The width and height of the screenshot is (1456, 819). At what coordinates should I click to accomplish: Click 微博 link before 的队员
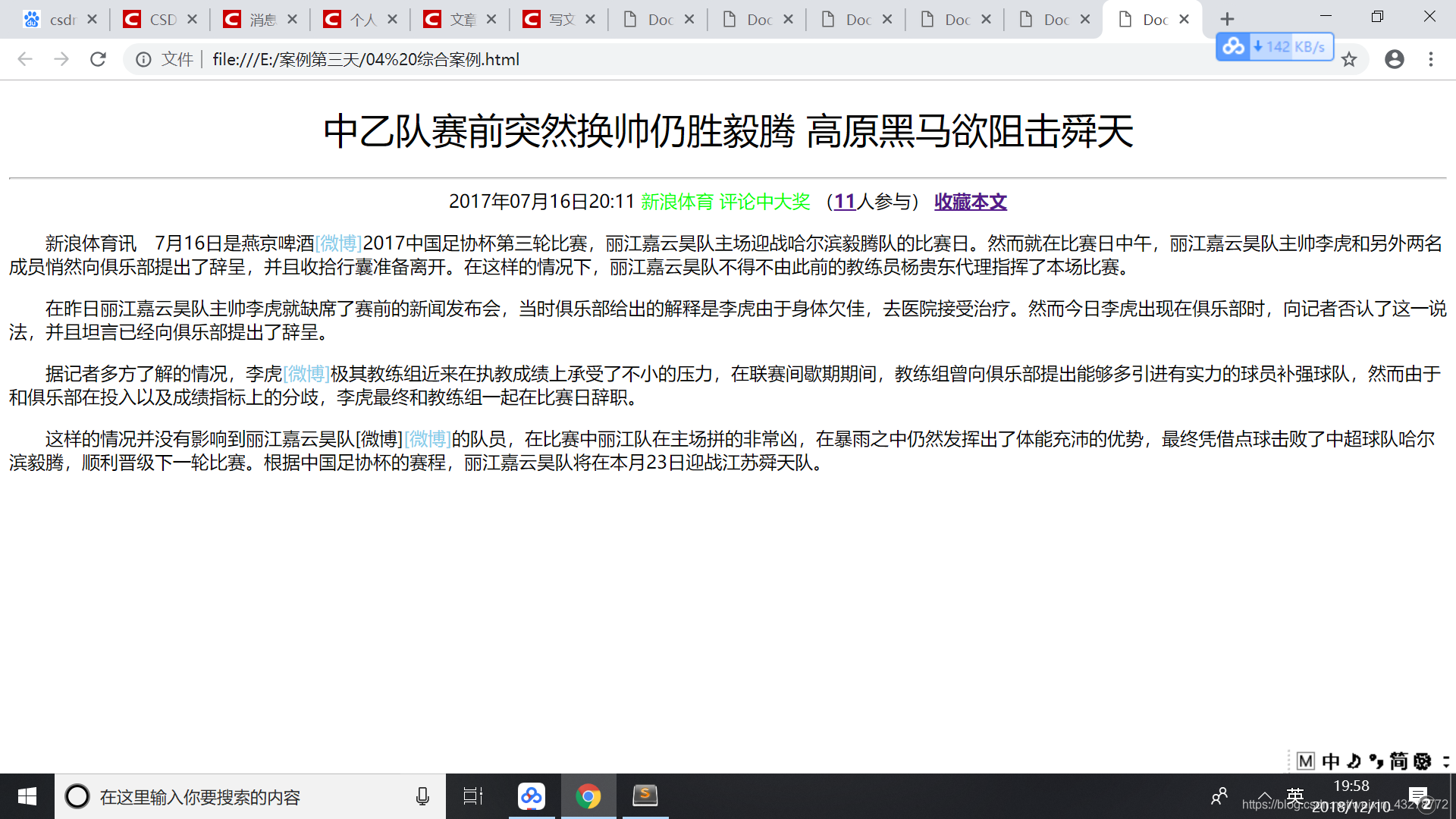(x=428, y=439)
